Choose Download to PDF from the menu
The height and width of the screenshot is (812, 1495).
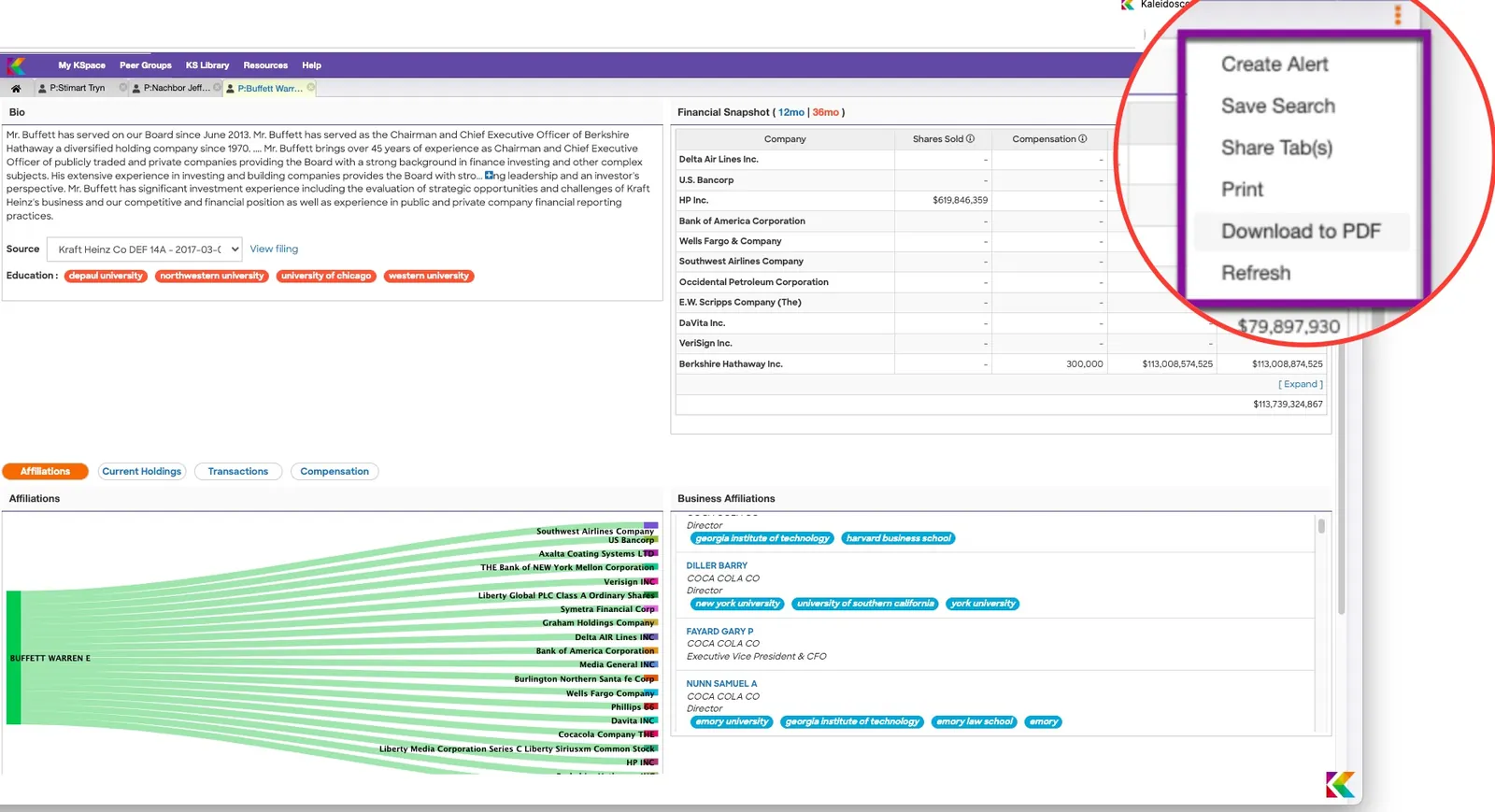coord(1301,232)
